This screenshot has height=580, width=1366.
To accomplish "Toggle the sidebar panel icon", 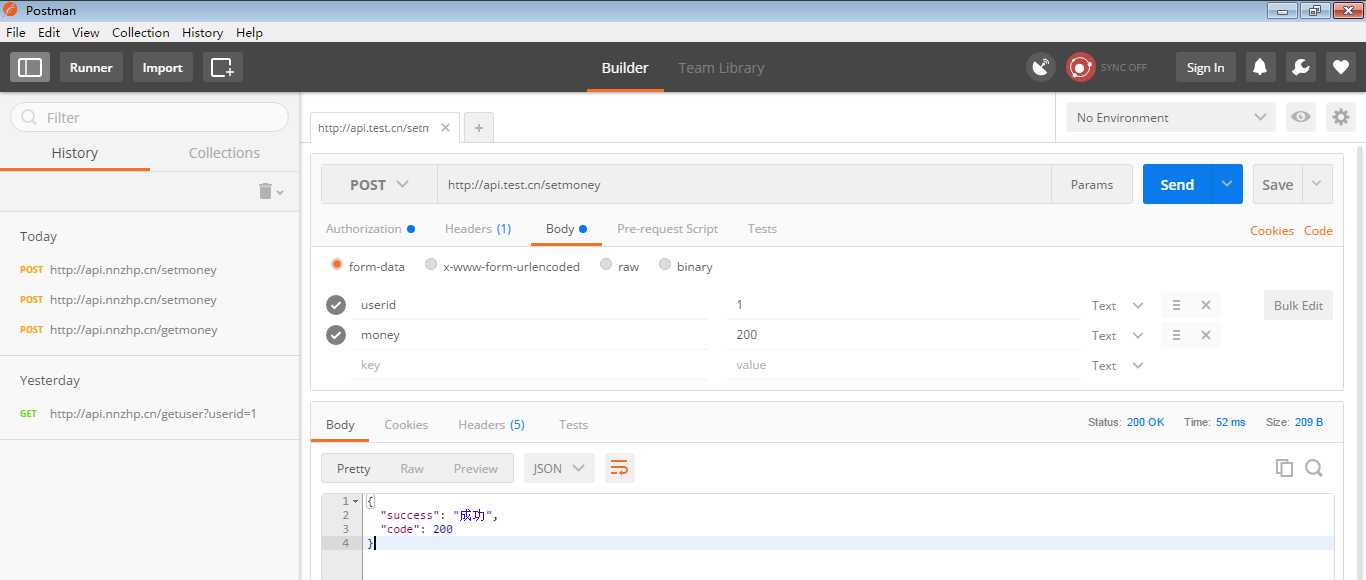I will coord(30,67).
